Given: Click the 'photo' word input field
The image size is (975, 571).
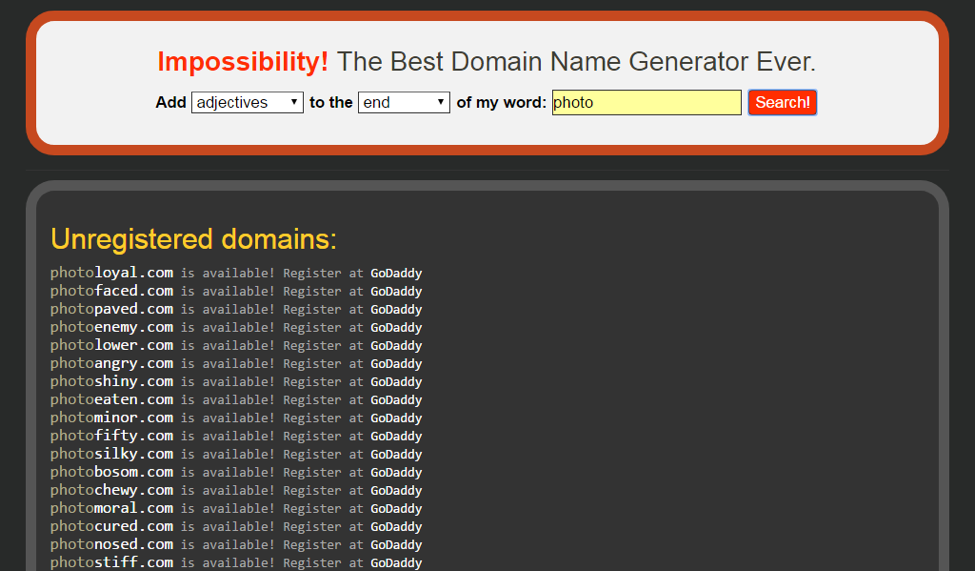Looking at the screenshot, I should (x=647, y=103).
